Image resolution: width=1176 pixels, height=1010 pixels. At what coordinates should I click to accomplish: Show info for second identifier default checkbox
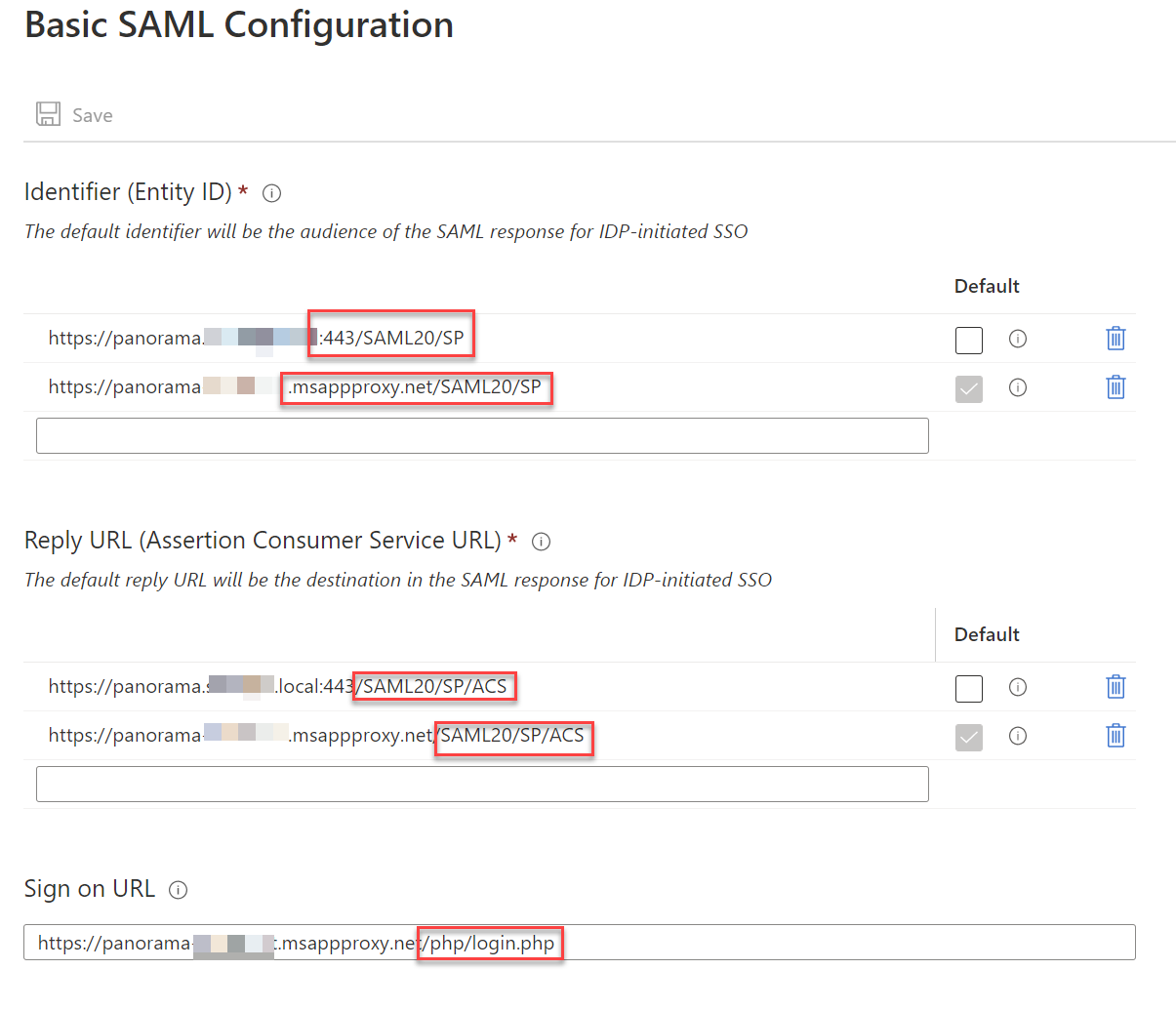[x=1018, y=387]
